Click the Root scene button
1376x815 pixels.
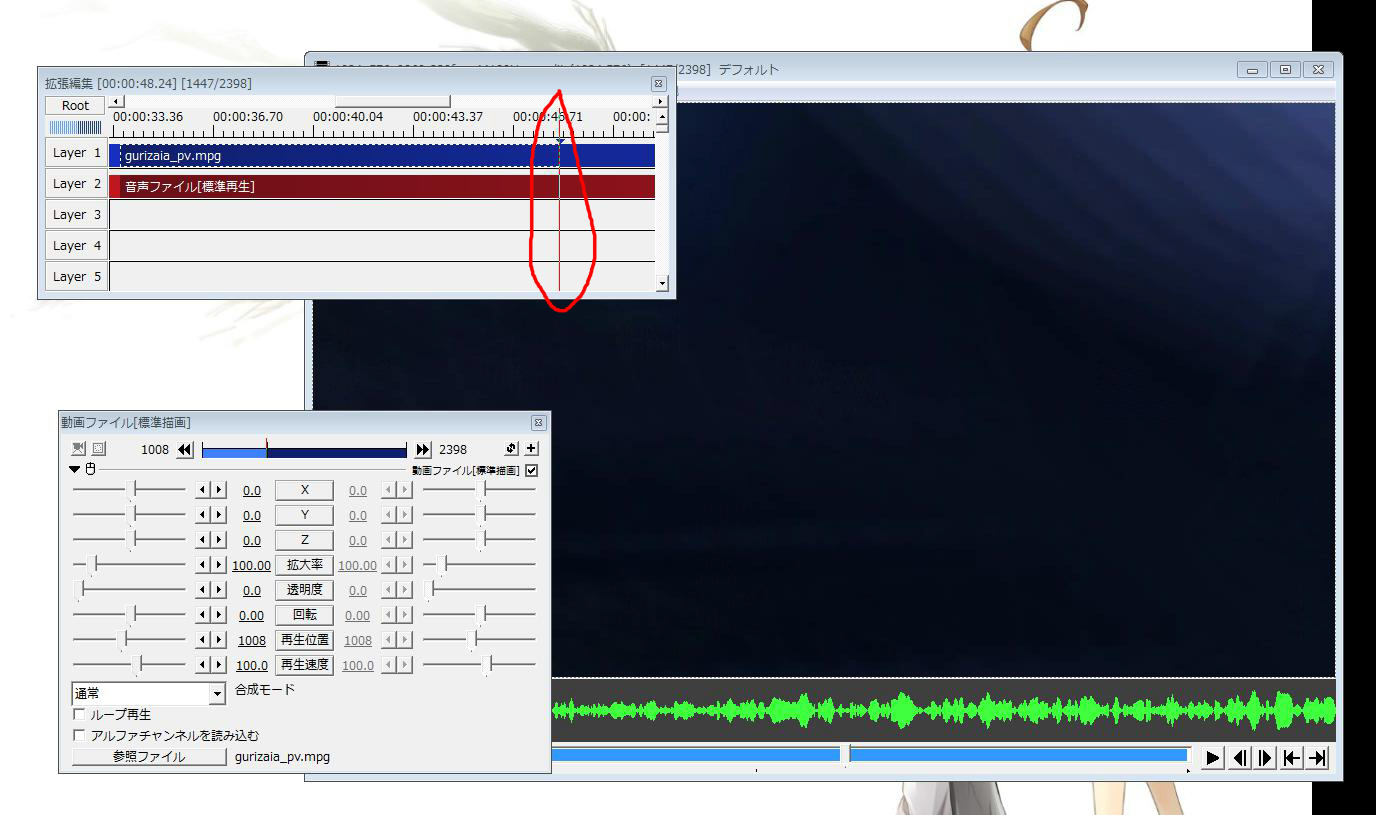coord(76,105)
